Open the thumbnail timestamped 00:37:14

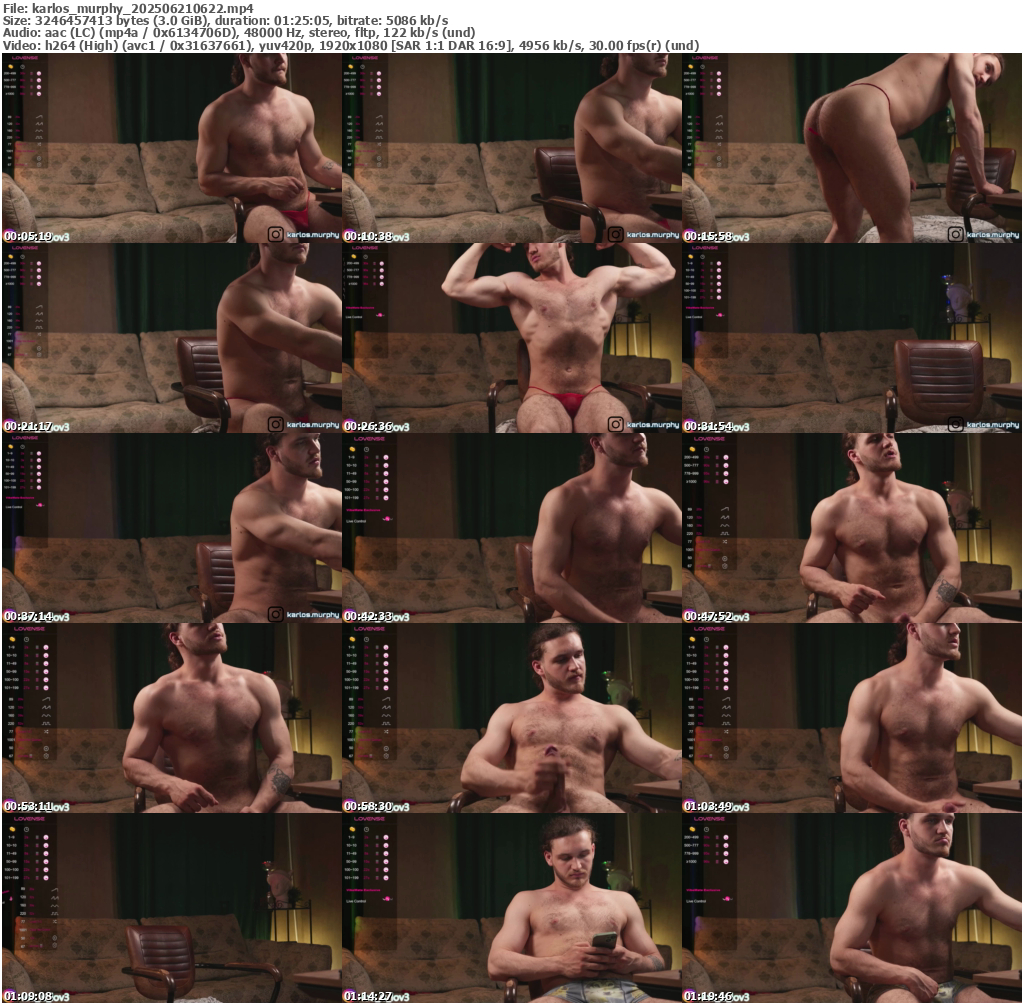click(171, 528)
